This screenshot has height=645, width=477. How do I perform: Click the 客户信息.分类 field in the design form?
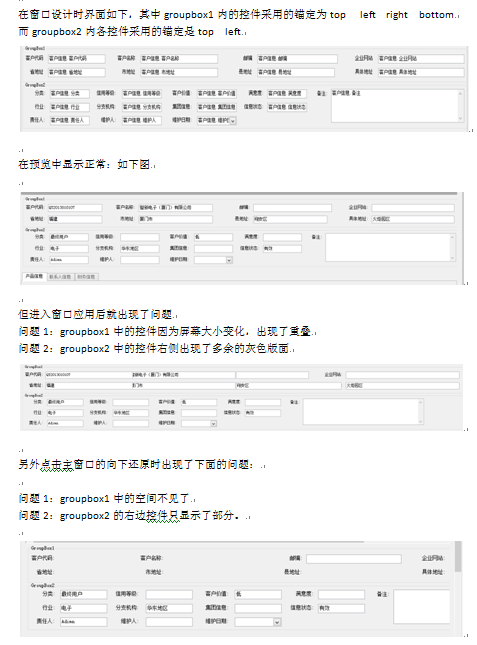69,93
